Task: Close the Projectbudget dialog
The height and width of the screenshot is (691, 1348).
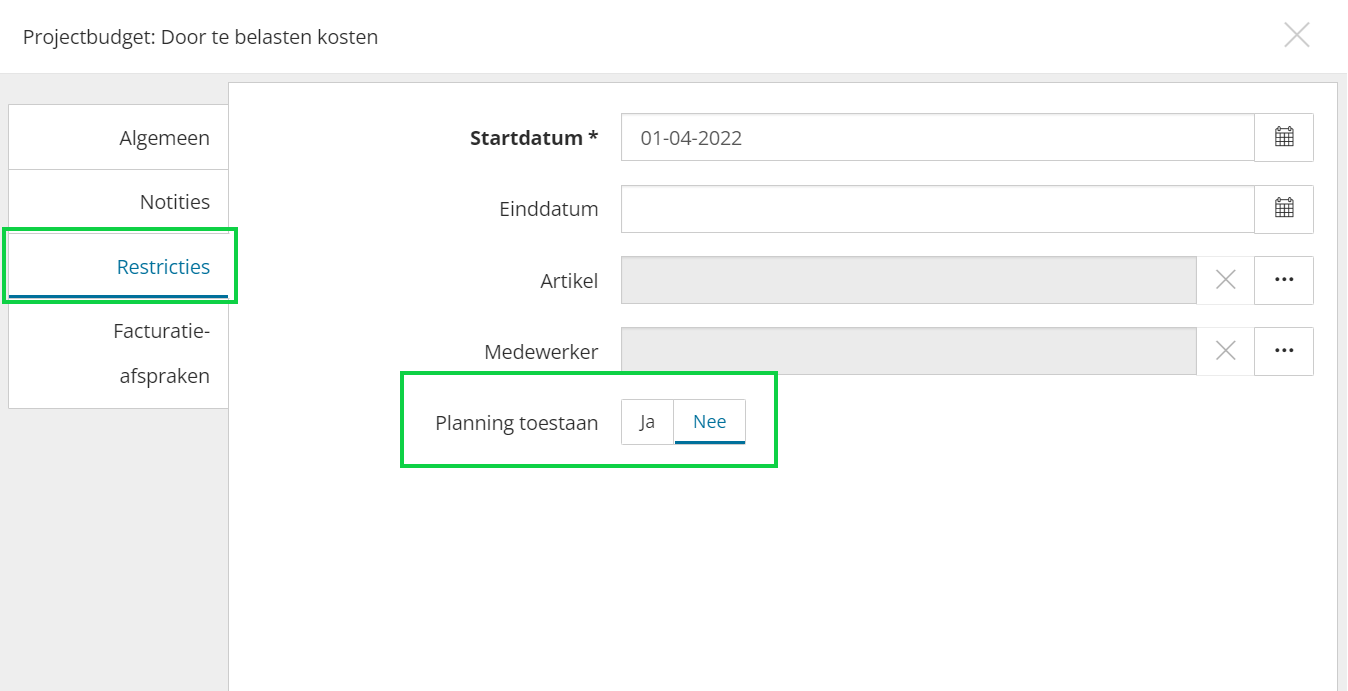Action: point(1296,36)
